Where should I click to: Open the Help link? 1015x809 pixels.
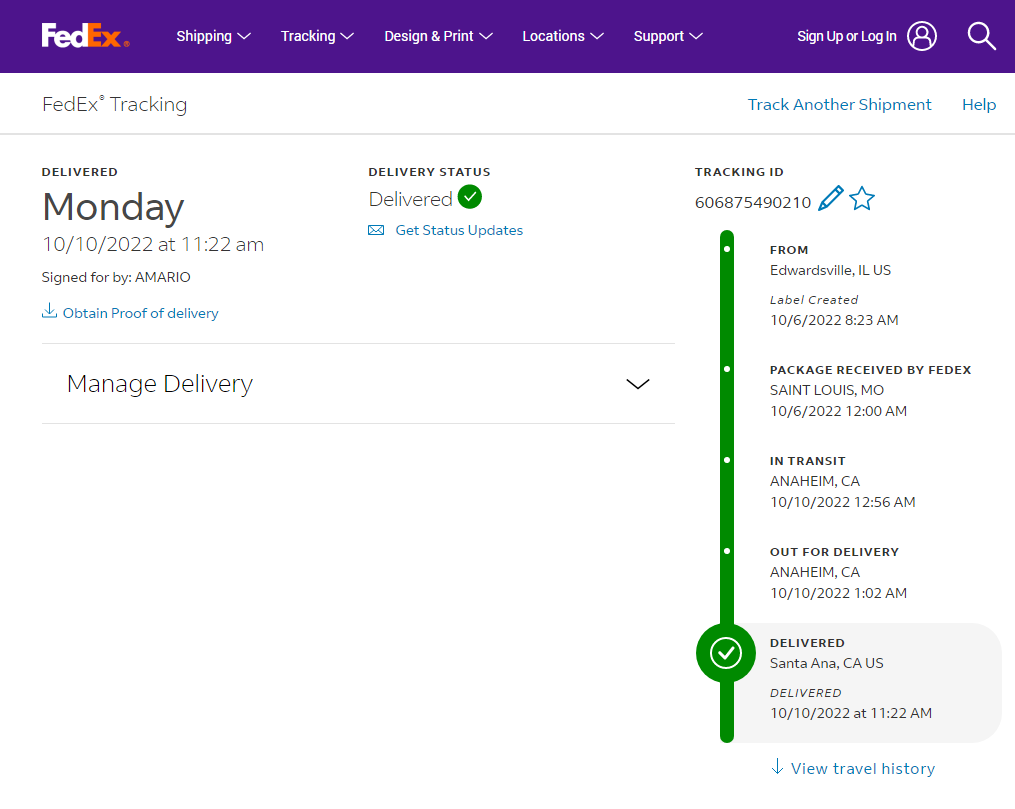coord(979,105)
